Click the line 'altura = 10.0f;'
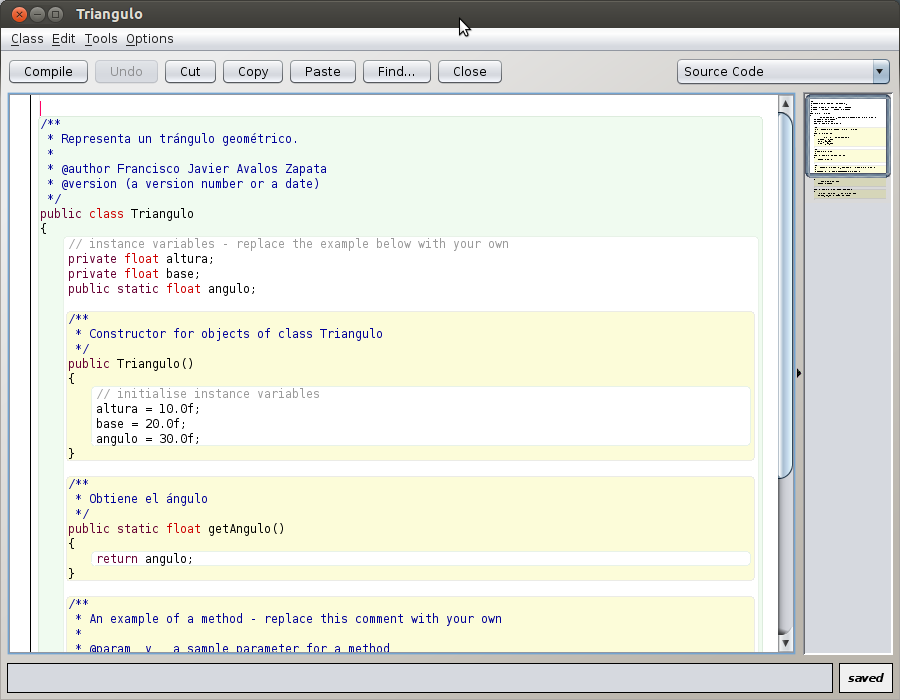 [x=148, y=409]
